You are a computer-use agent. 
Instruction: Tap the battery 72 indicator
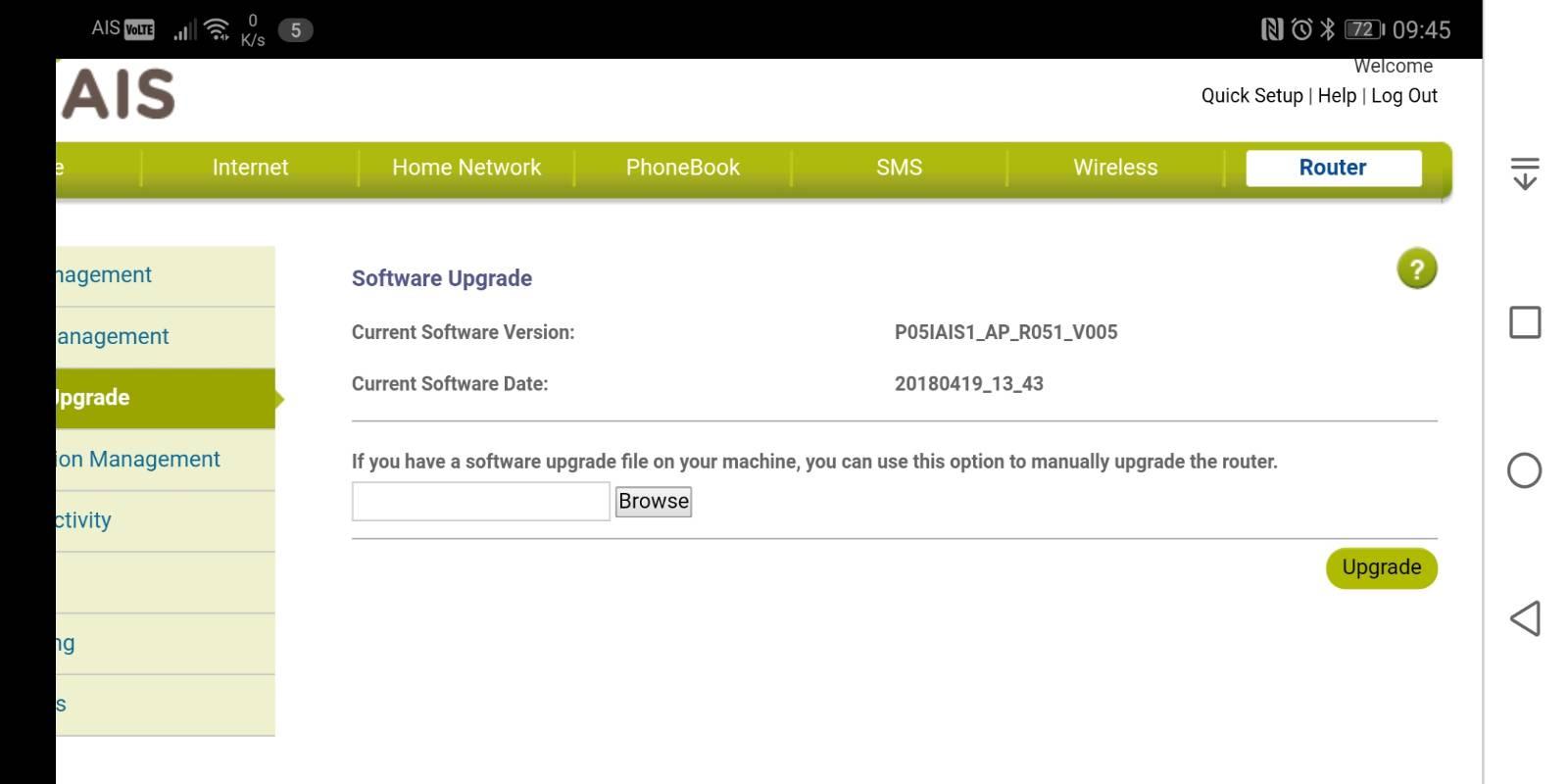(x=1364, y=29)
